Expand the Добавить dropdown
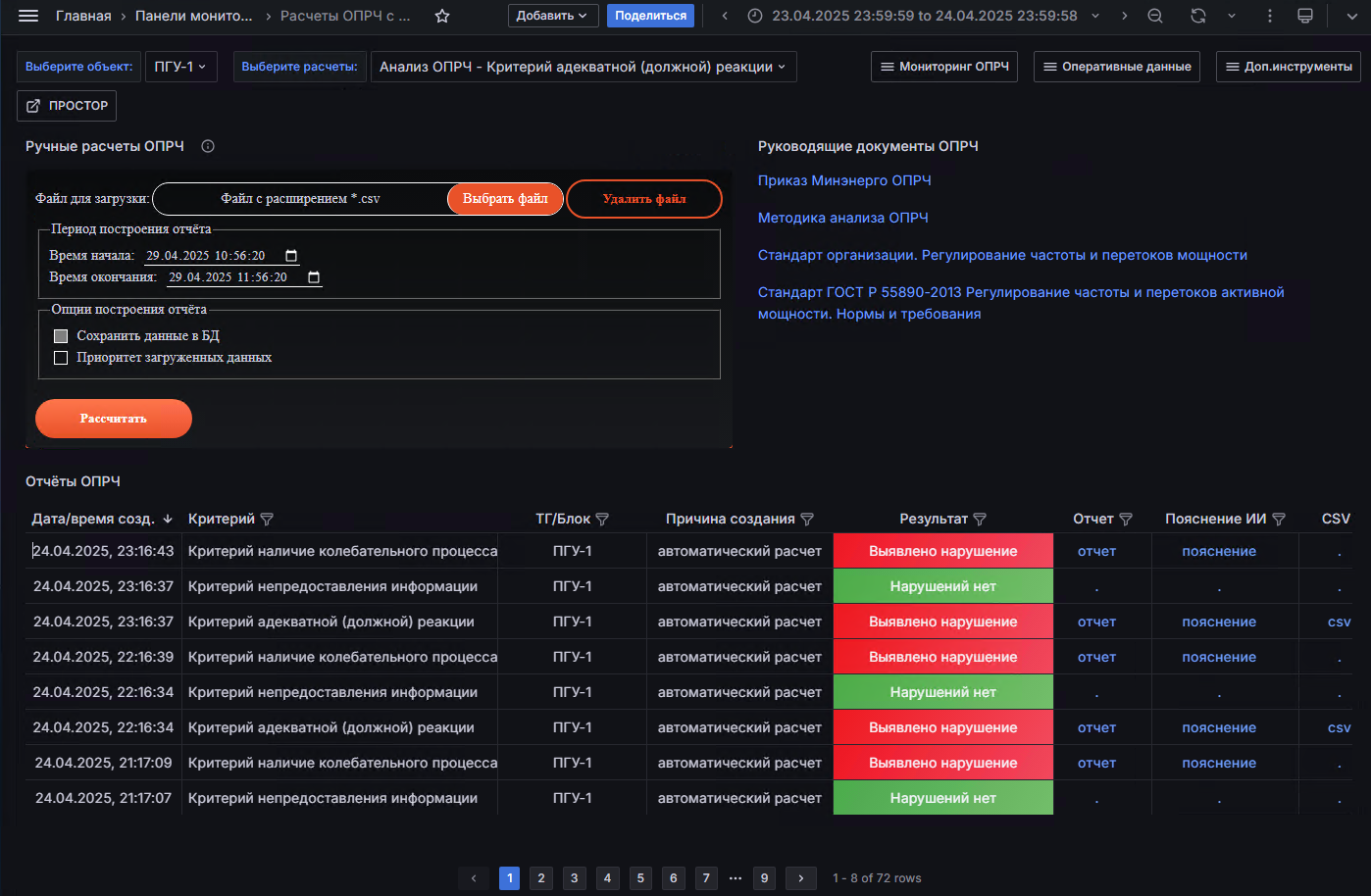This screenshot has width=1371, height=896. (552, 16)
